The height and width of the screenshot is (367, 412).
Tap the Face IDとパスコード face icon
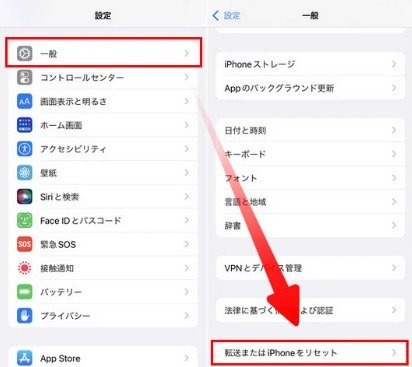click(x=25, y=220)
